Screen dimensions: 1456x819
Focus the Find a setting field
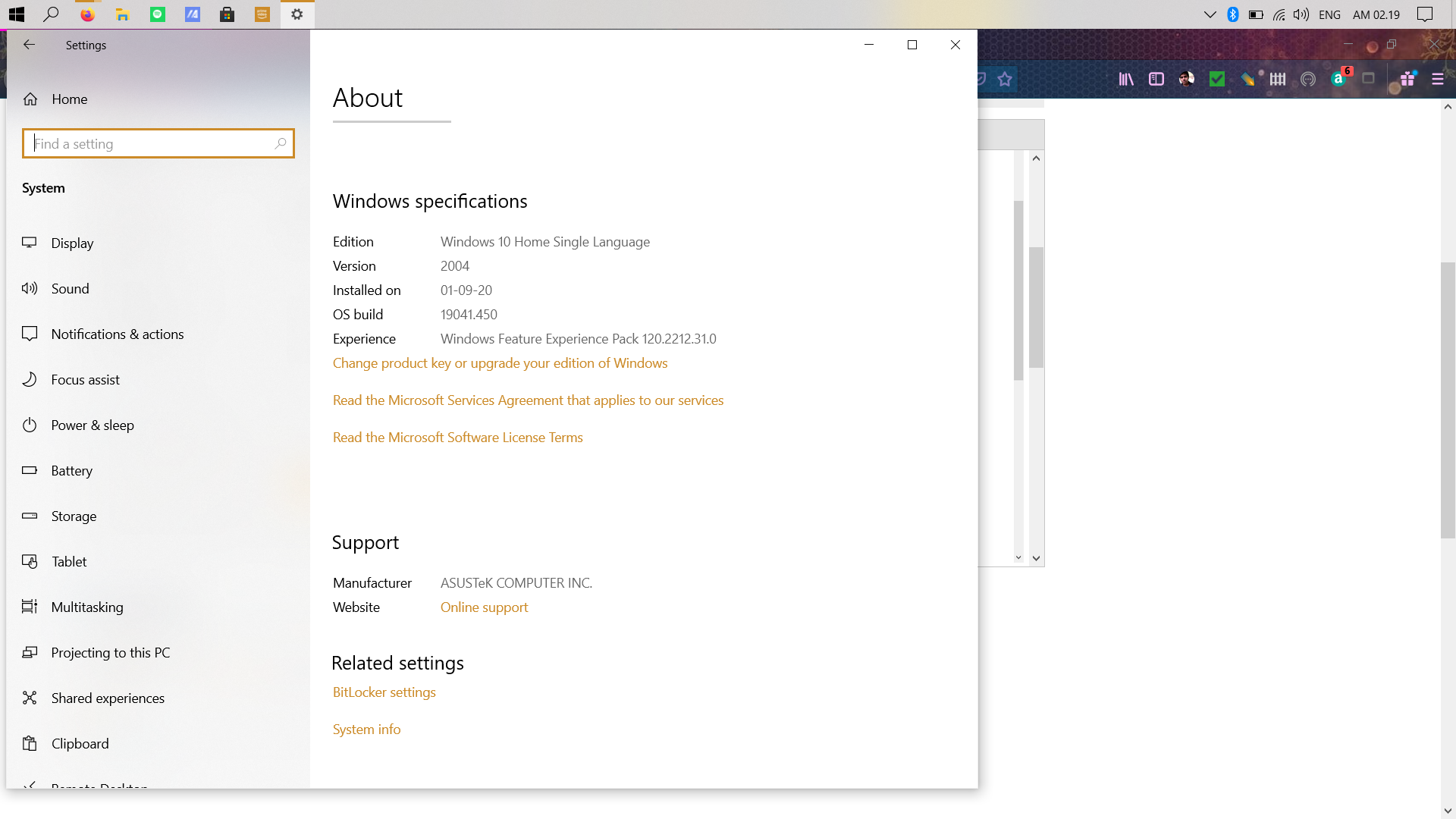point(152,143)
